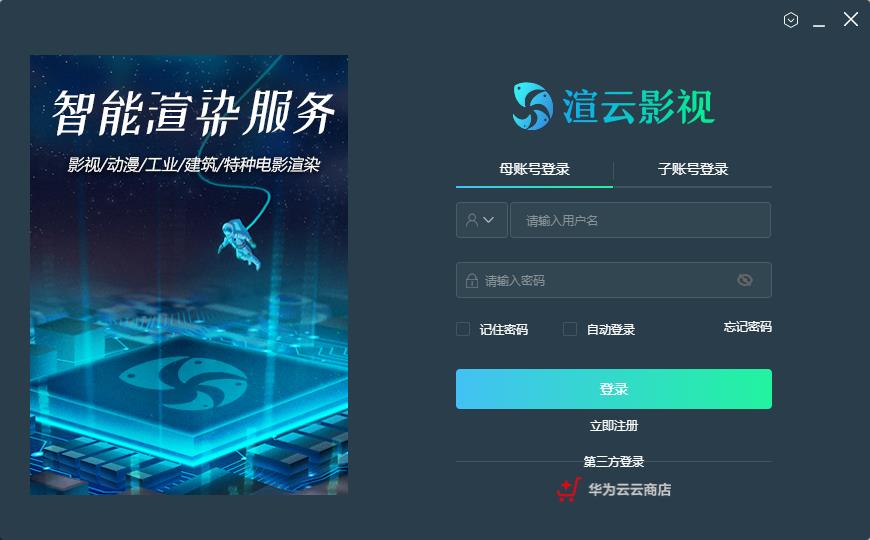Screen dimensions: 870x540
Task: Focus the 请输入用户名 input field
Action: pyautogui.click(x=640, y=220)
